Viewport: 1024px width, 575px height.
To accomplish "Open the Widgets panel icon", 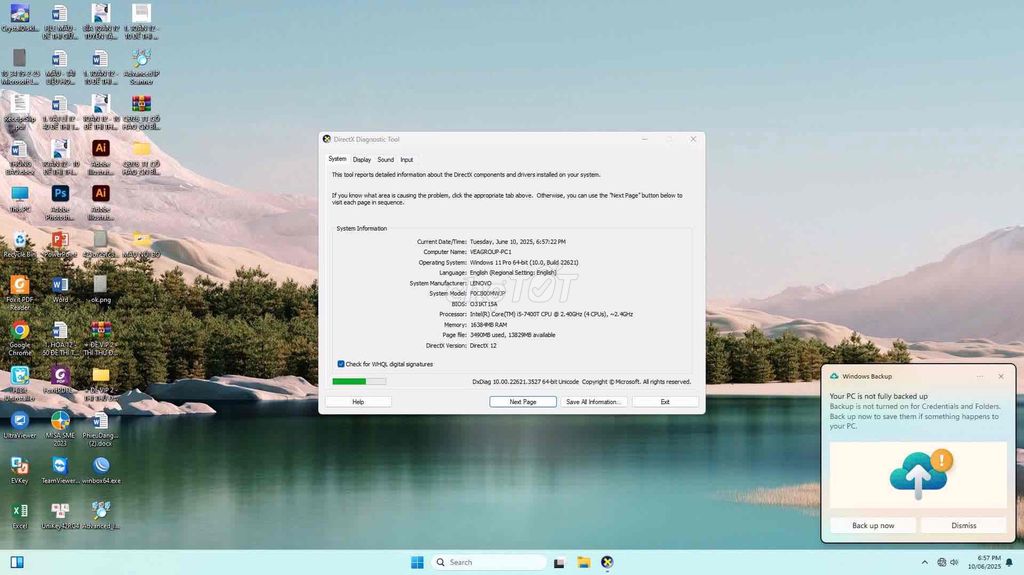I will pyautogui.click(x=17, y=562).
